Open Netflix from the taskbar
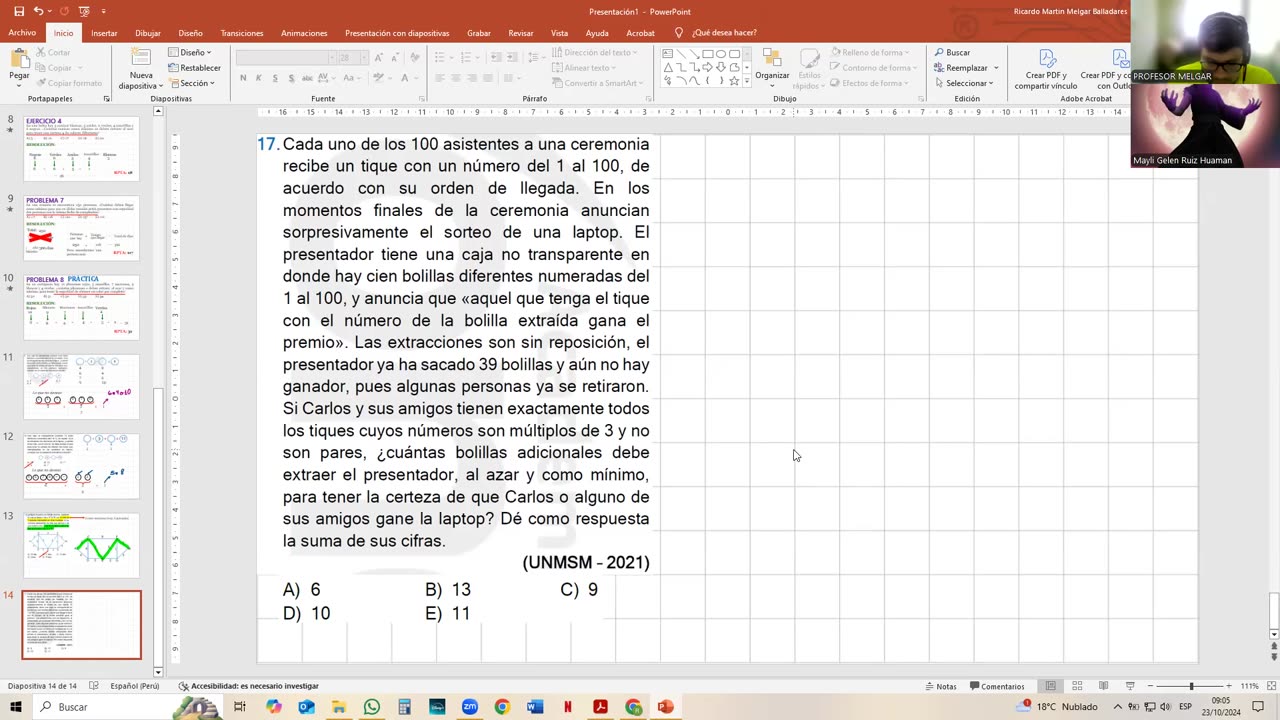1280x720 pixels. coord(568,707)
